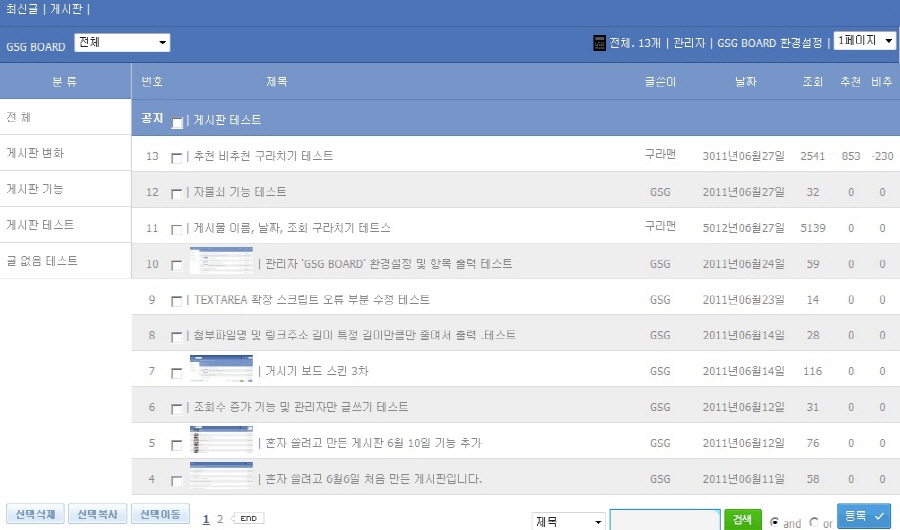Open the 전체 category dropdown near GSG BOARD
900x530 pixels.
tap(122, 43)
